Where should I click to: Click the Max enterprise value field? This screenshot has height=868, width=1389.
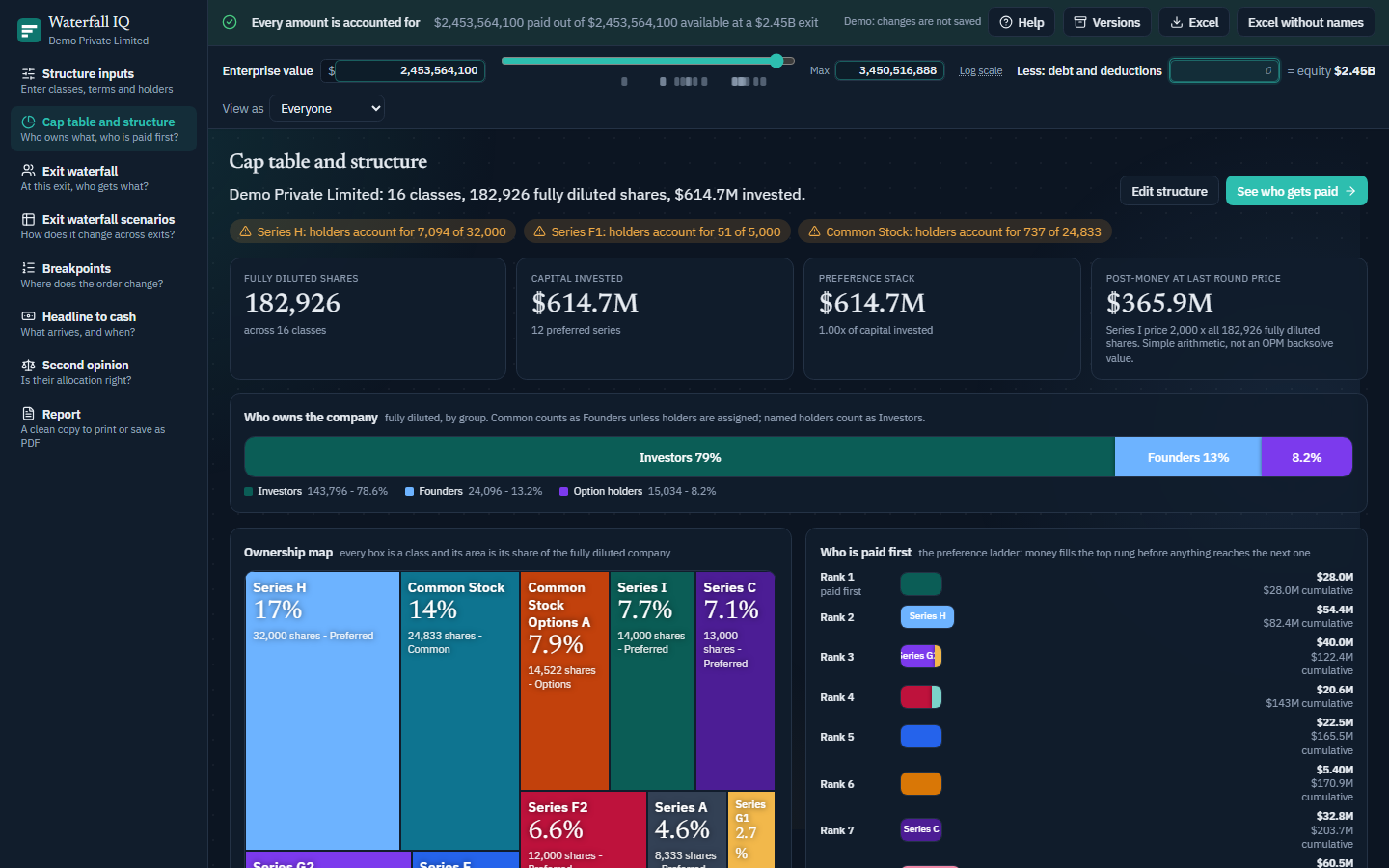tap(889, 70)
